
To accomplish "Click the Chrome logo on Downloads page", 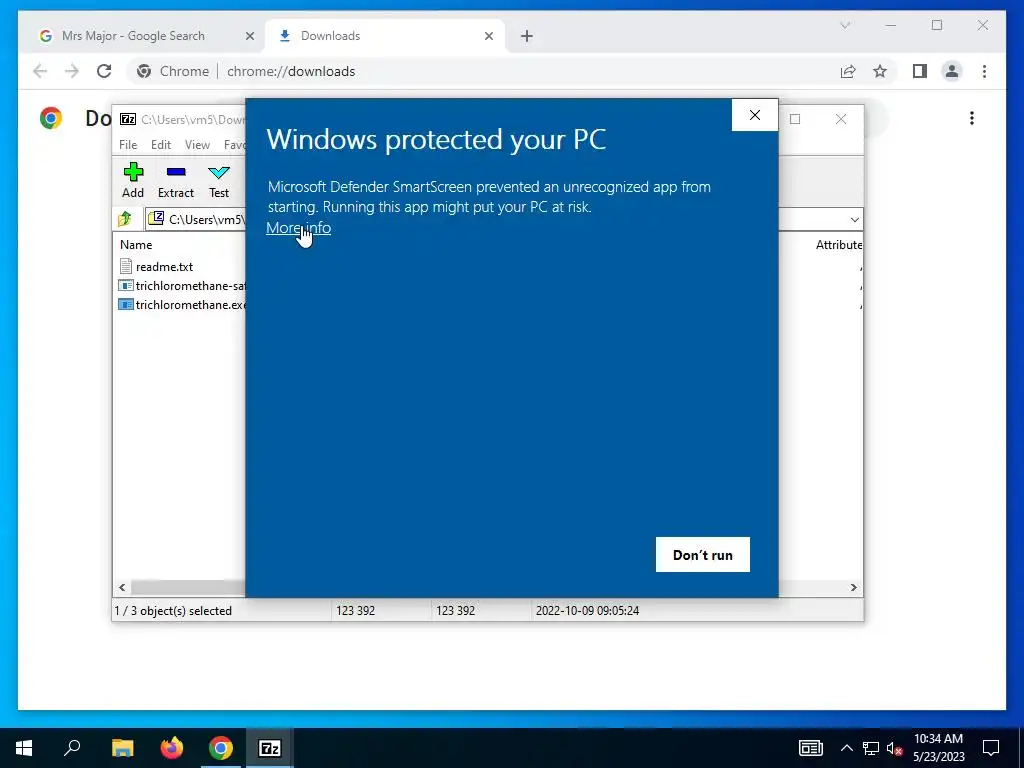I will (x=51, y=118).
